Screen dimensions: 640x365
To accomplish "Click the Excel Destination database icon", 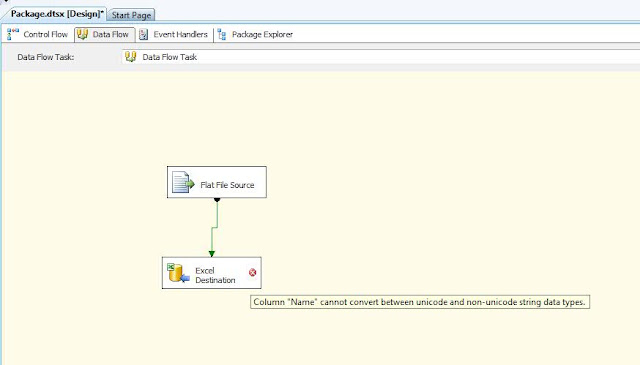I will 178,273.
